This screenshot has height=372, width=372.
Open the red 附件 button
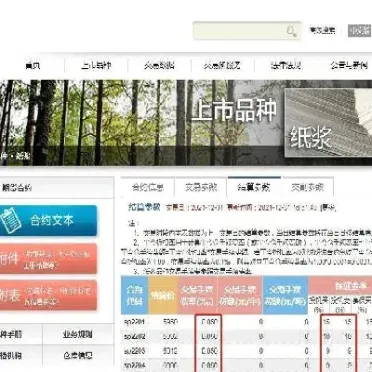[48, 258]
